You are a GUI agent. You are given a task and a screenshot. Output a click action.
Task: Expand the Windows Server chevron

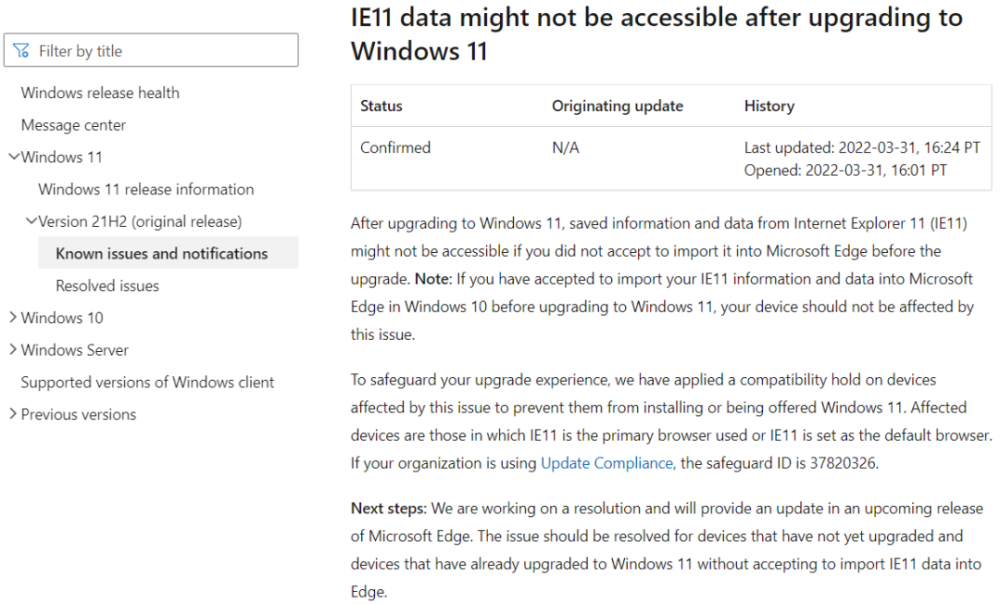pyautogui.click(x=13, y=350)
